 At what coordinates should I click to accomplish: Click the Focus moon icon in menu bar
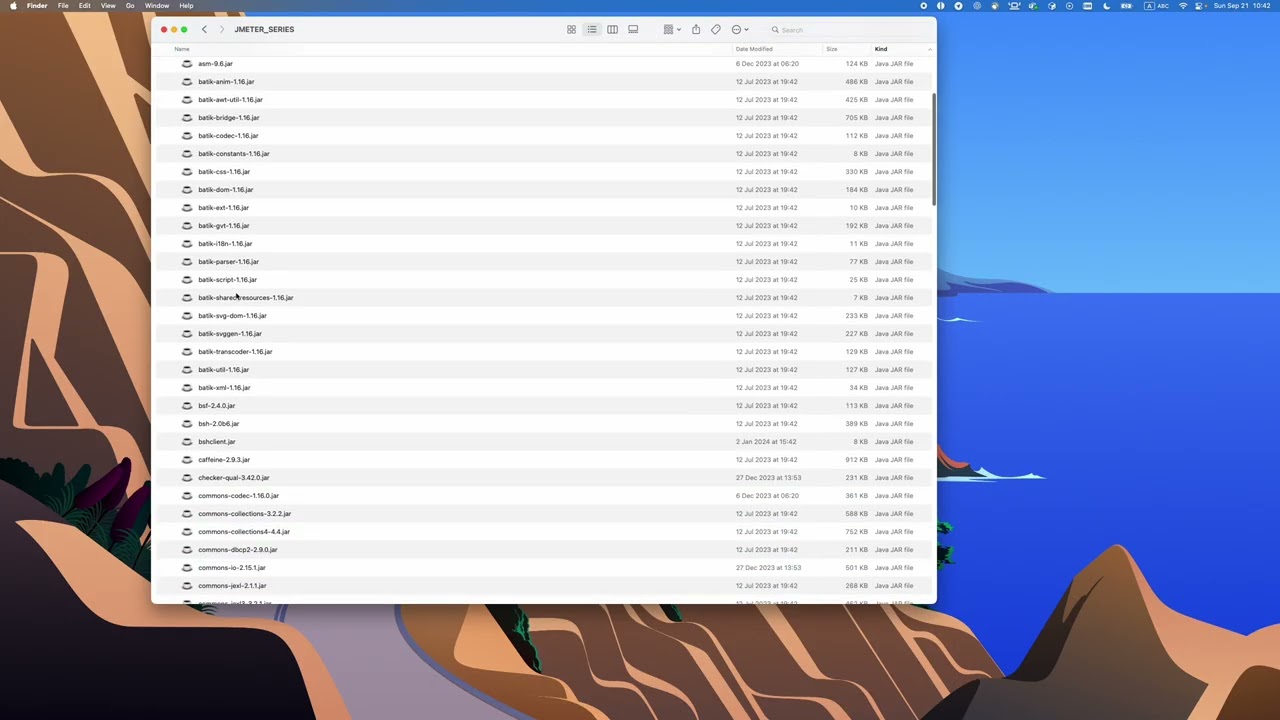[x=1107, y=6]
